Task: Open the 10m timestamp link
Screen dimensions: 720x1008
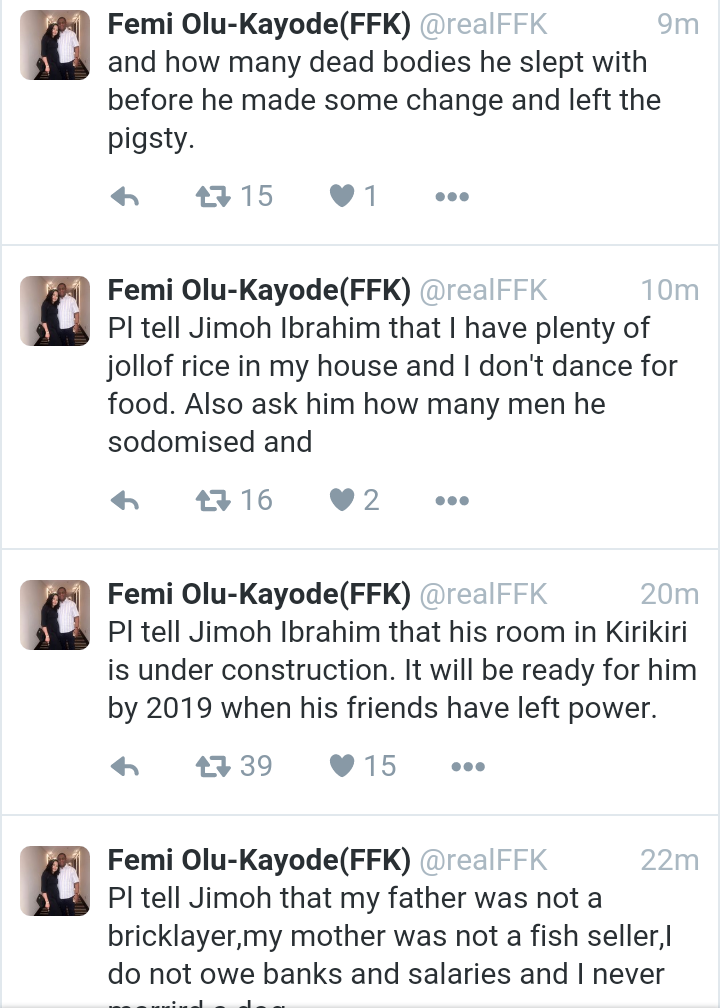Action: pyautogui.click(x=669, y=290)
